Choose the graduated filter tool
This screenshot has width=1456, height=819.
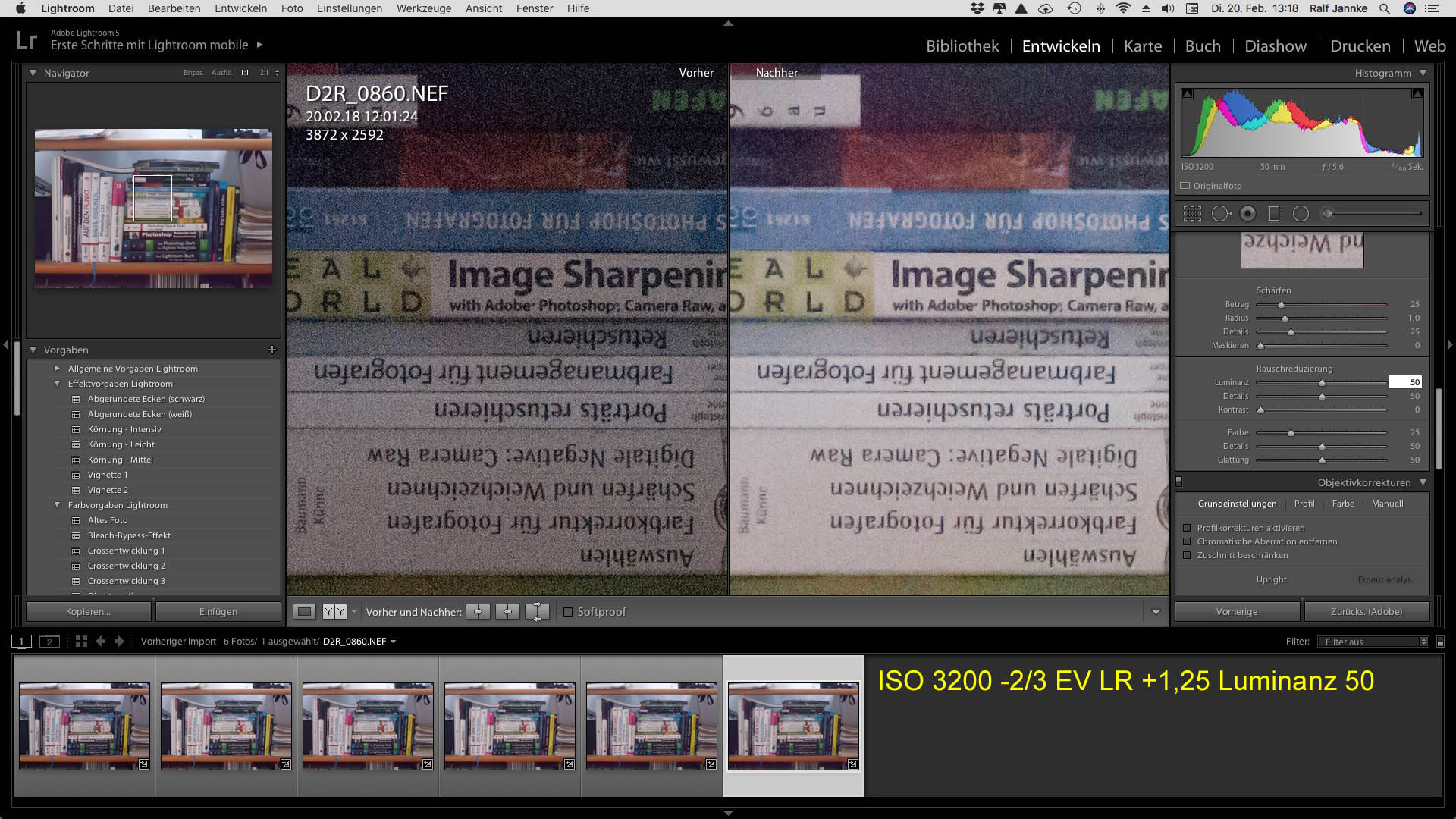[1274, 214]
